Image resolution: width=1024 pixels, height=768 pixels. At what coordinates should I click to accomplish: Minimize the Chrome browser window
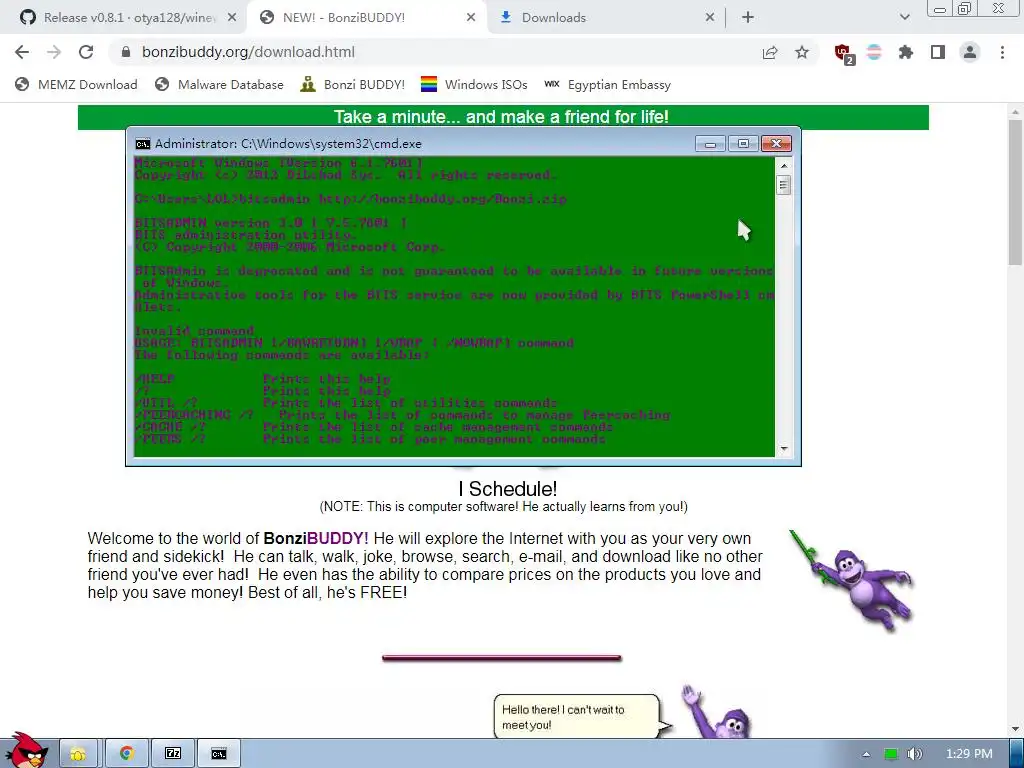(x=940, y=9)
